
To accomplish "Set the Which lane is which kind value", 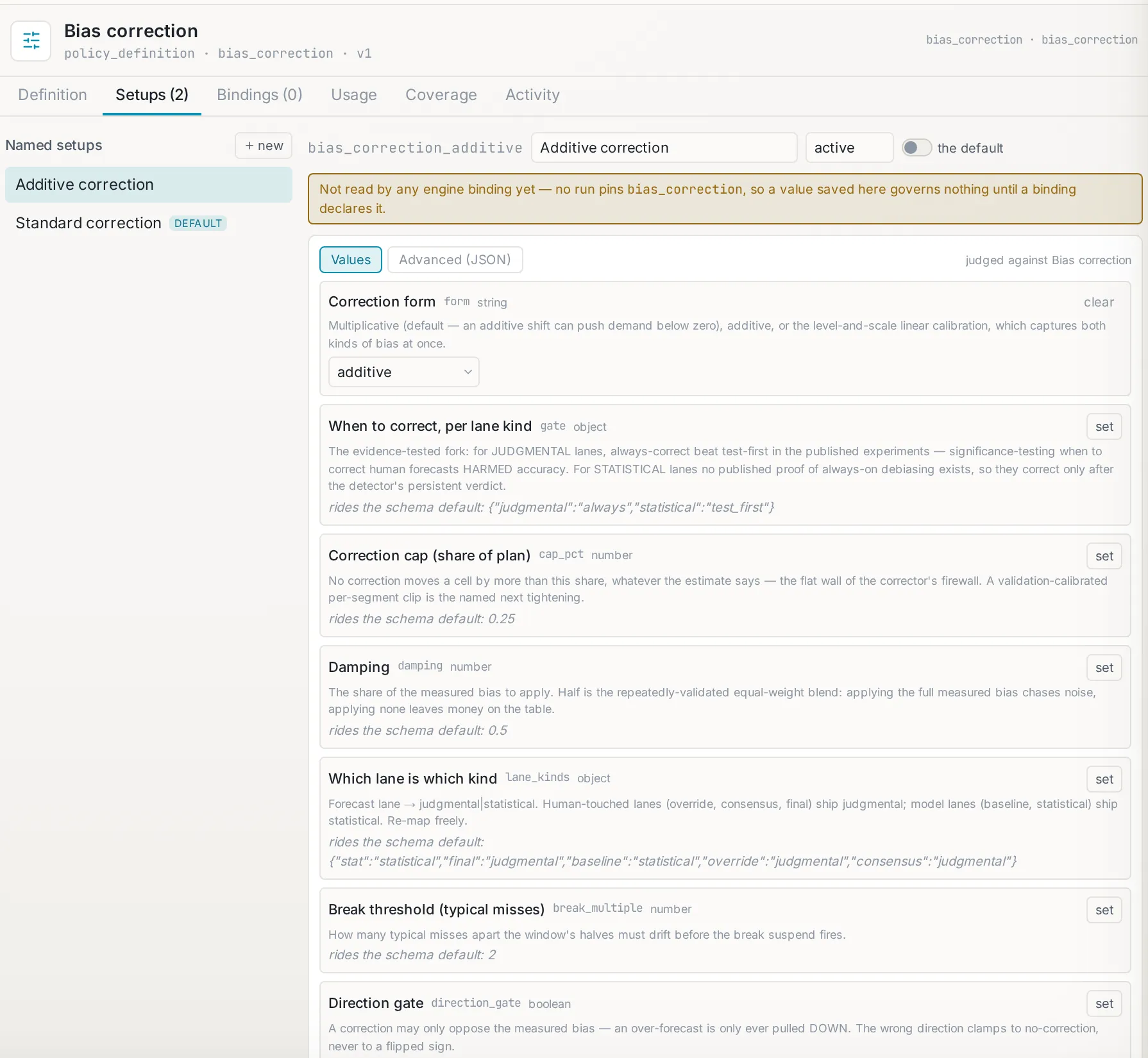I will (1104, 779).
